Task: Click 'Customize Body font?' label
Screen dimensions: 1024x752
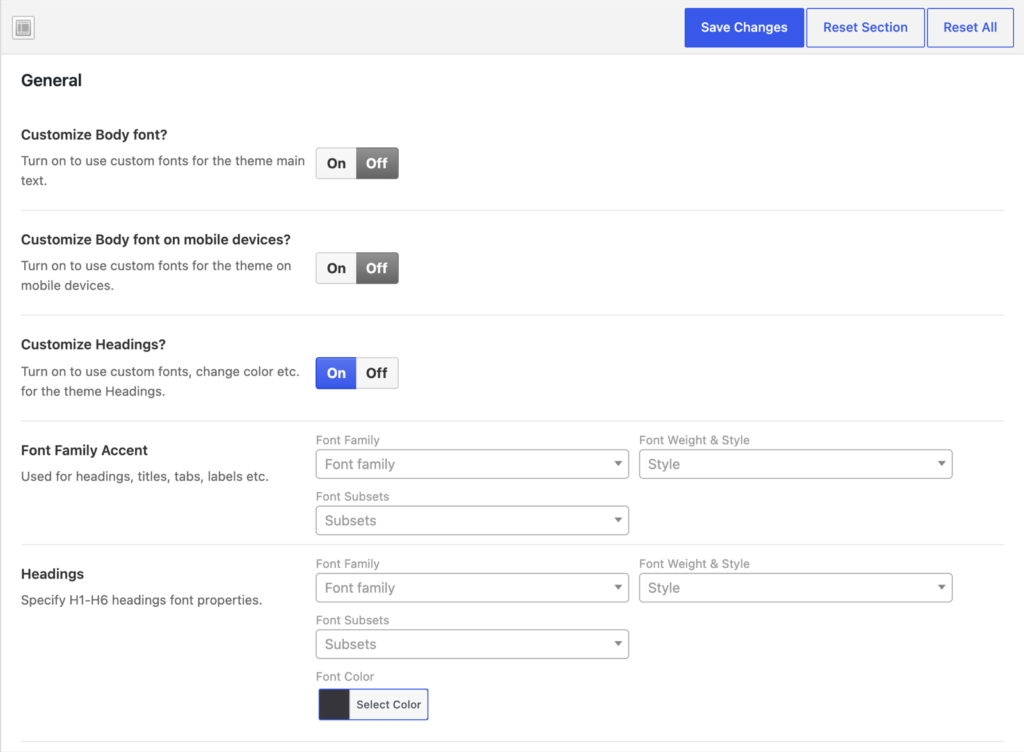Action: (x=94, y=134)
